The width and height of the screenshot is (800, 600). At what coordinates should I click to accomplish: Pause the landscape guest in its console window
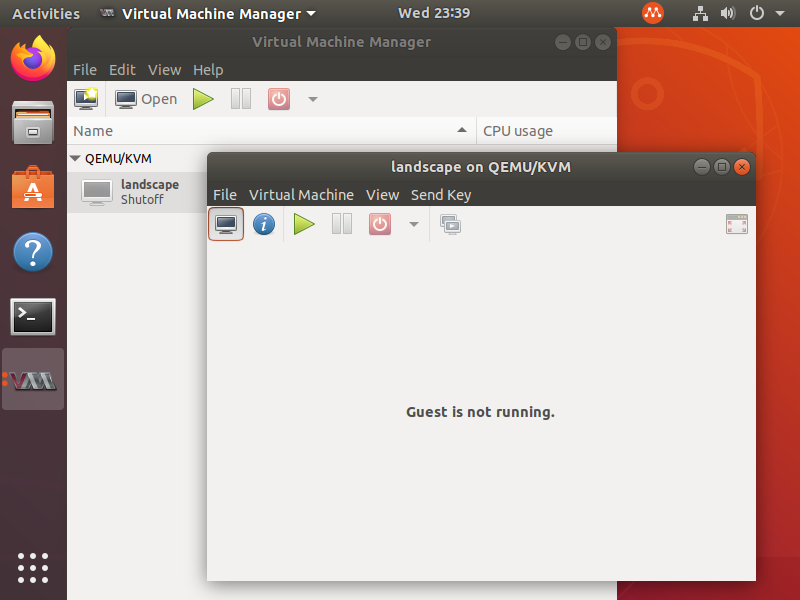pos(342,224)
